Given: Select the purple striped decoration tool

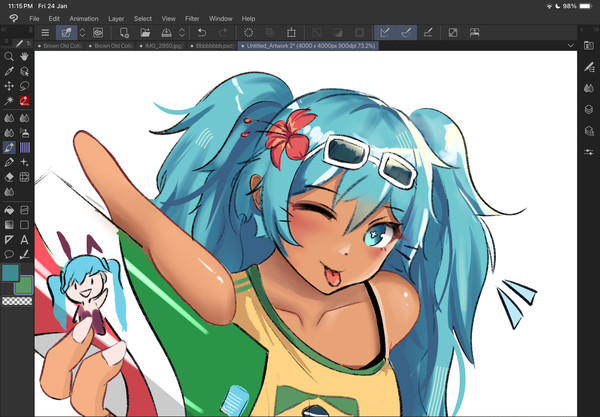Looking at the screenshot, I should (x=24, y=147).
